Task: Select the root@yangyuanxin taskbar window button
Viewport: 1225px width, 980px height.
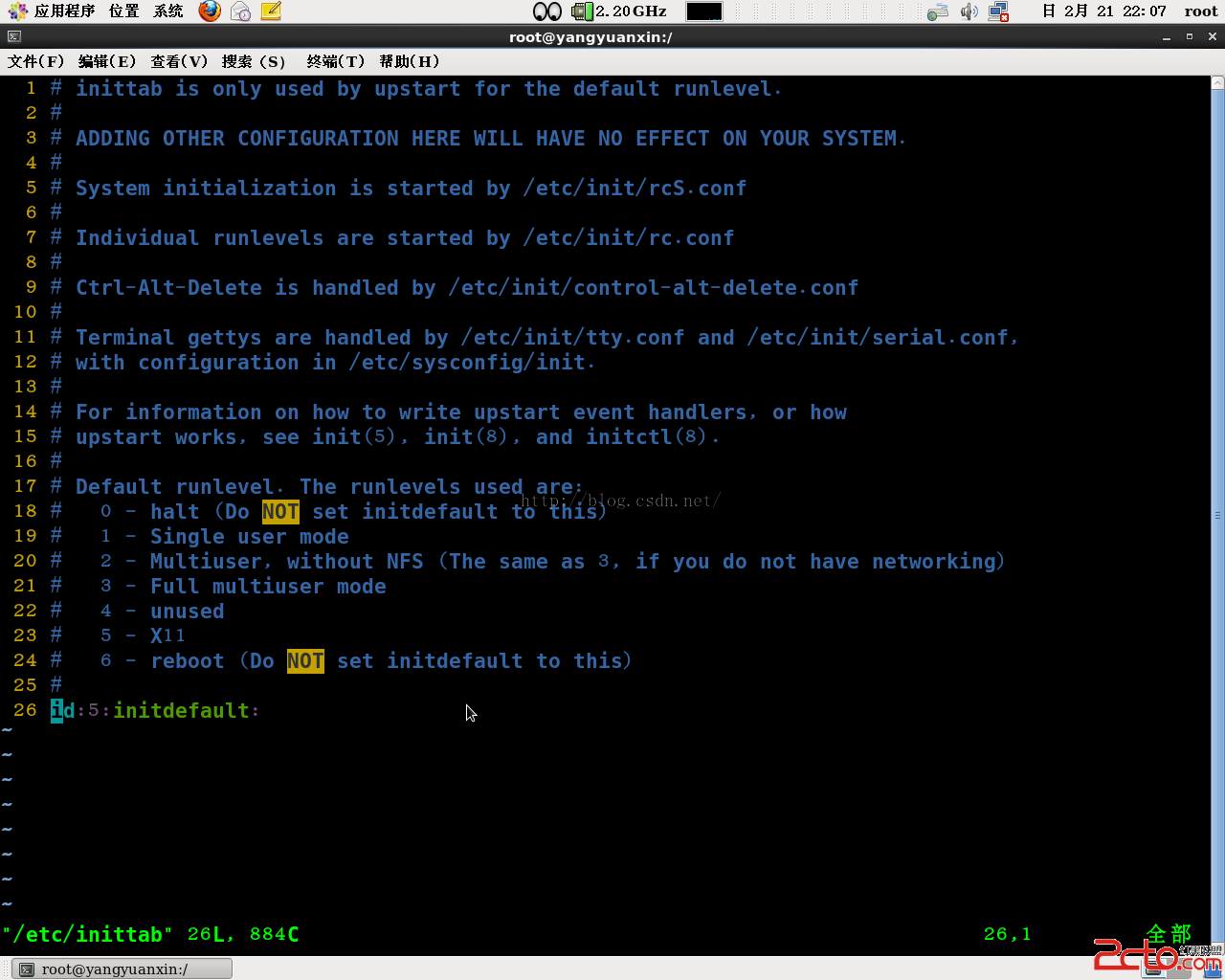Action: click(x=122, y=969)
